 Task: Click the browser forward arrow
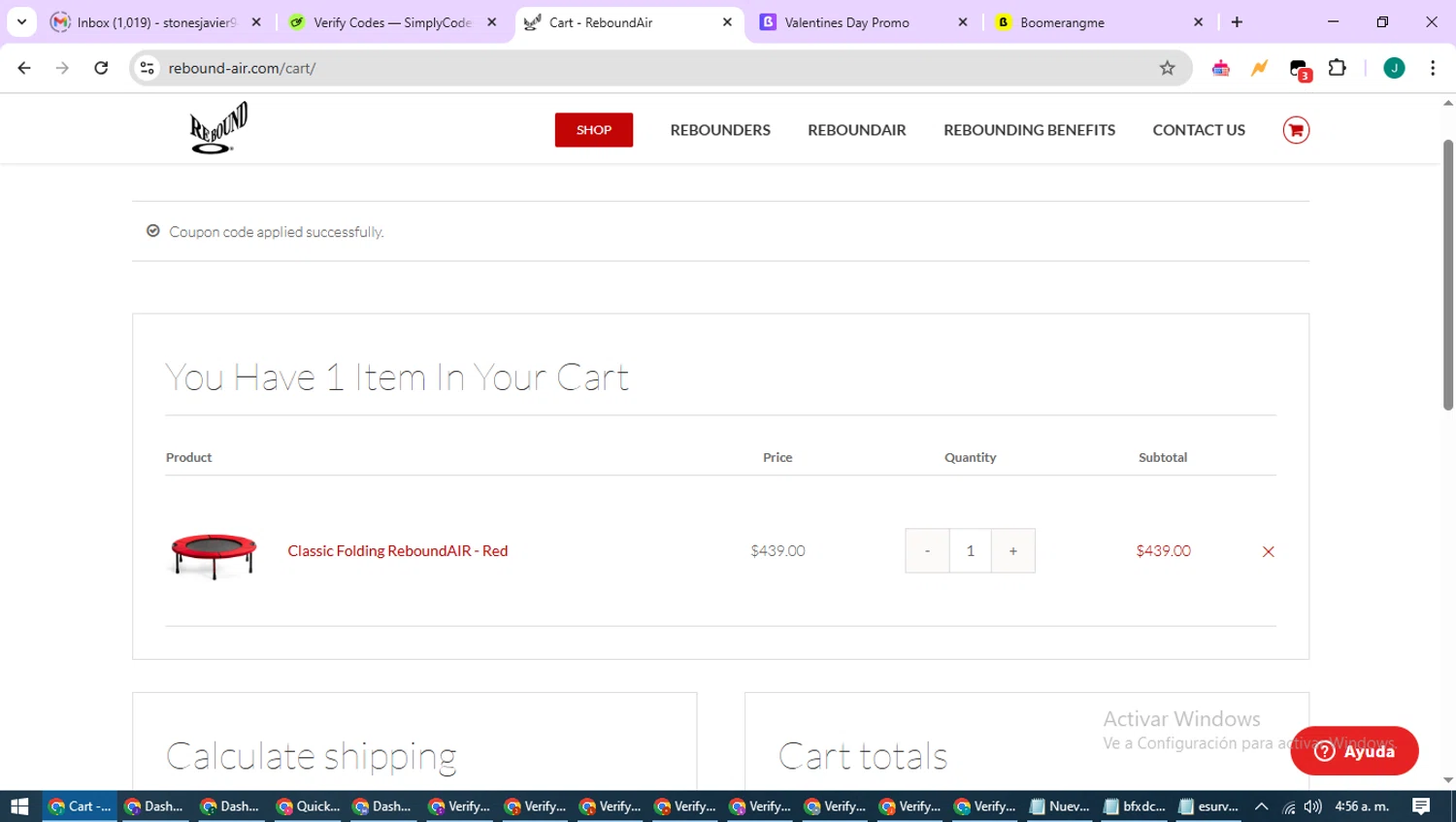point(62,68)
